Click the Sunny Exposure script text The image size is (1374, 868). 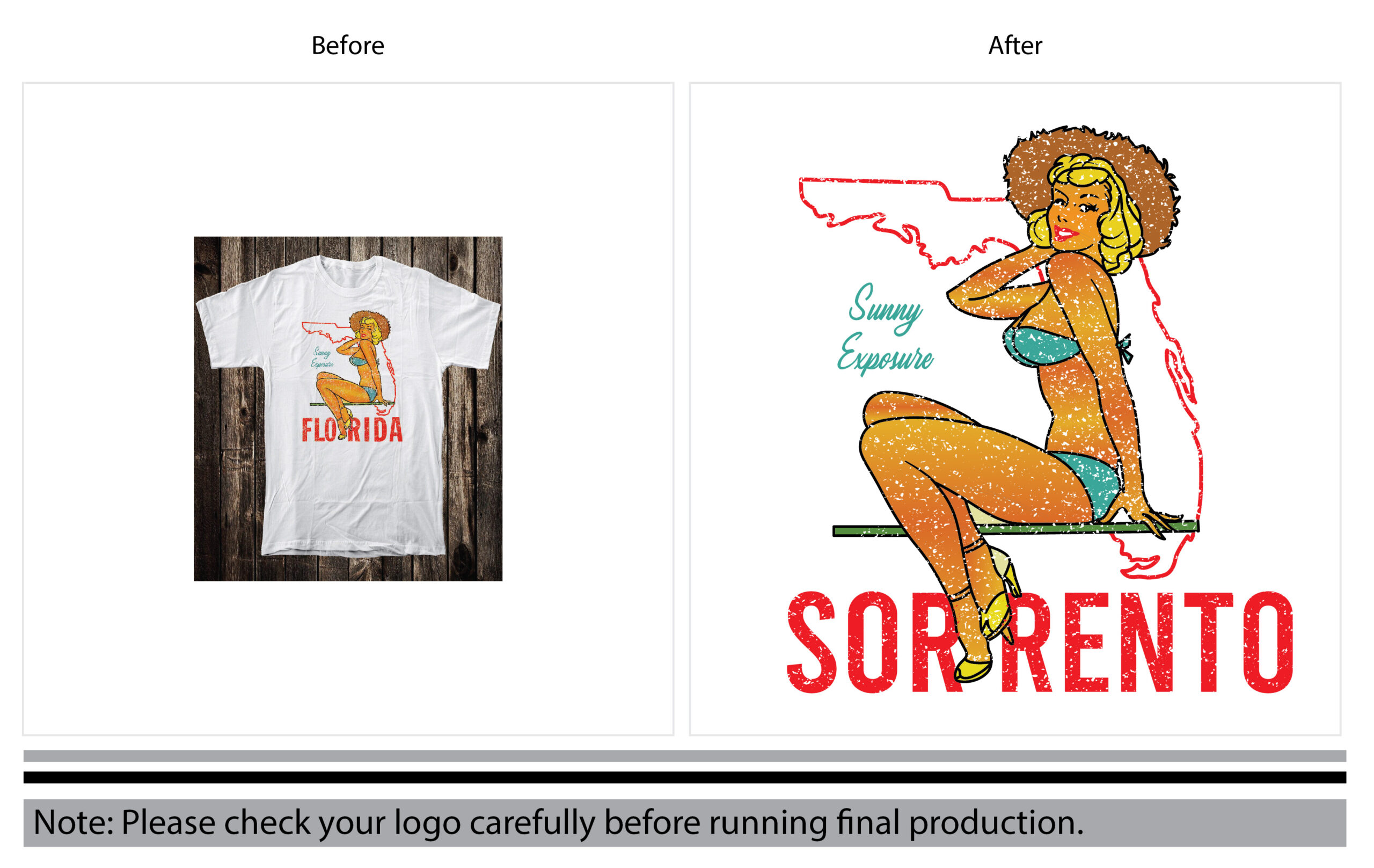[885, 329]
